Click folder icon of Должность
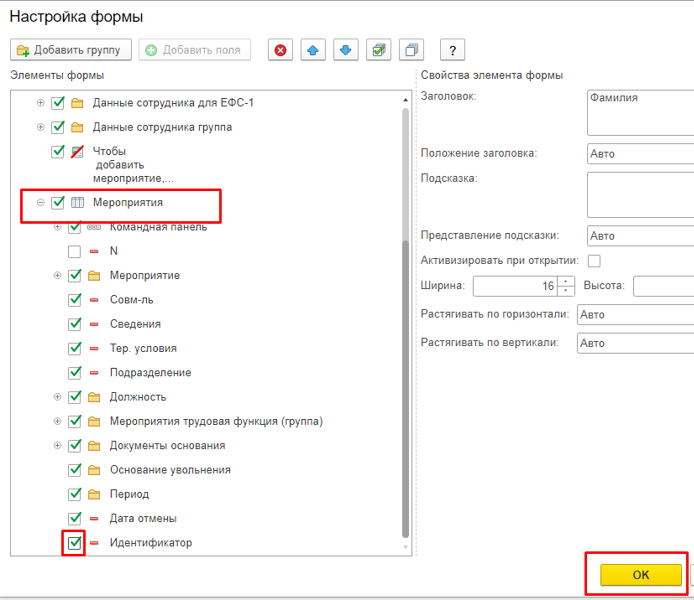This screenshot has height=600, width=694. click(x=94, y=397)
